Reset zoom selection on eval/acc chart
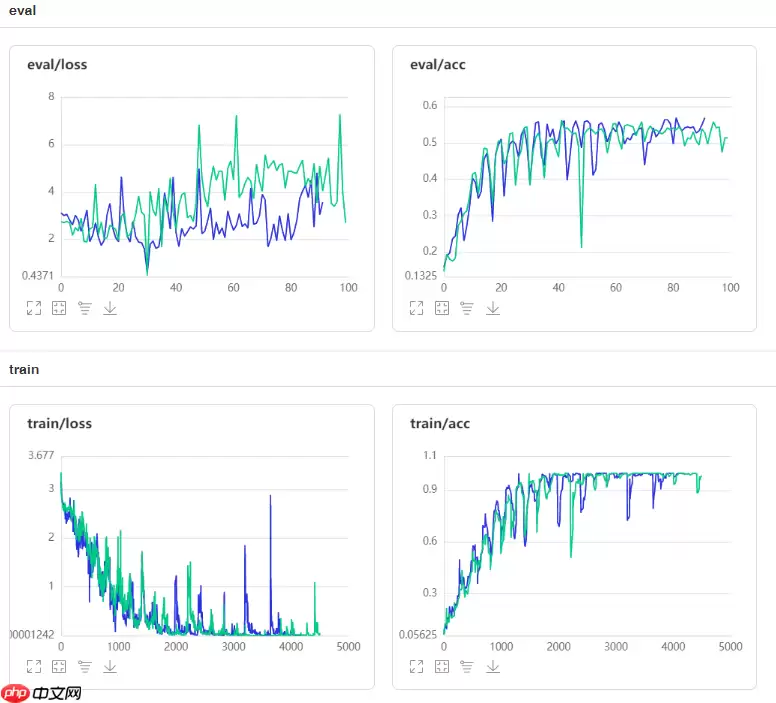Viewport: 776px width, 703px height. (442, 308)
